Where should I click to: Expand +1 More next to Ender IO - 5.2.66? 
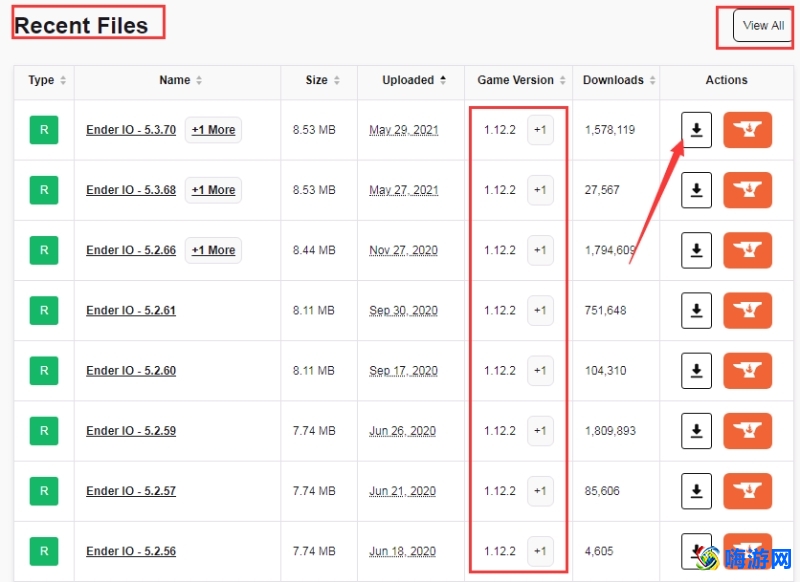[213, 250]
